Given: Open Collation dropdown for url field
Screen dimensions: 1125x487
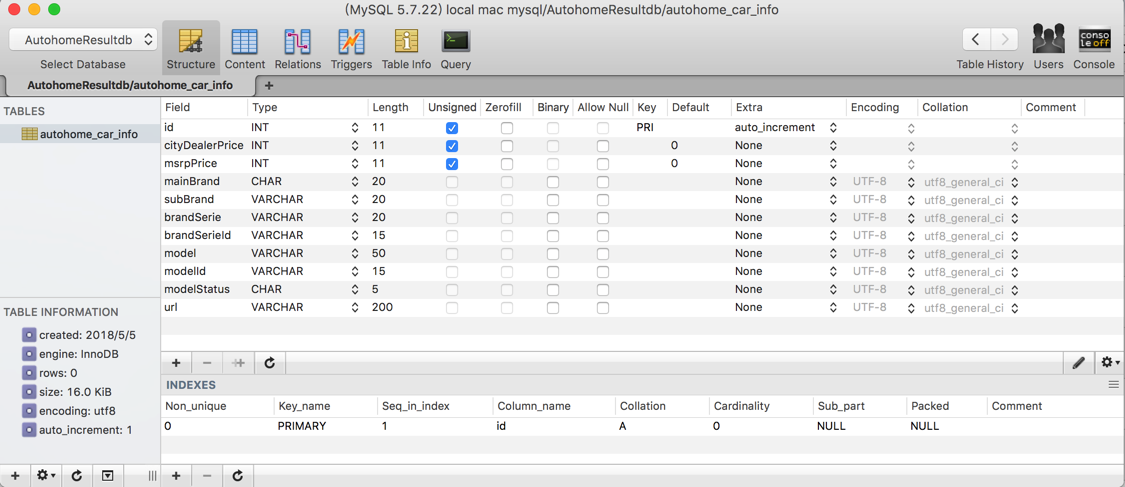Looking at the screenshot, I should [x=1015, y=307].
